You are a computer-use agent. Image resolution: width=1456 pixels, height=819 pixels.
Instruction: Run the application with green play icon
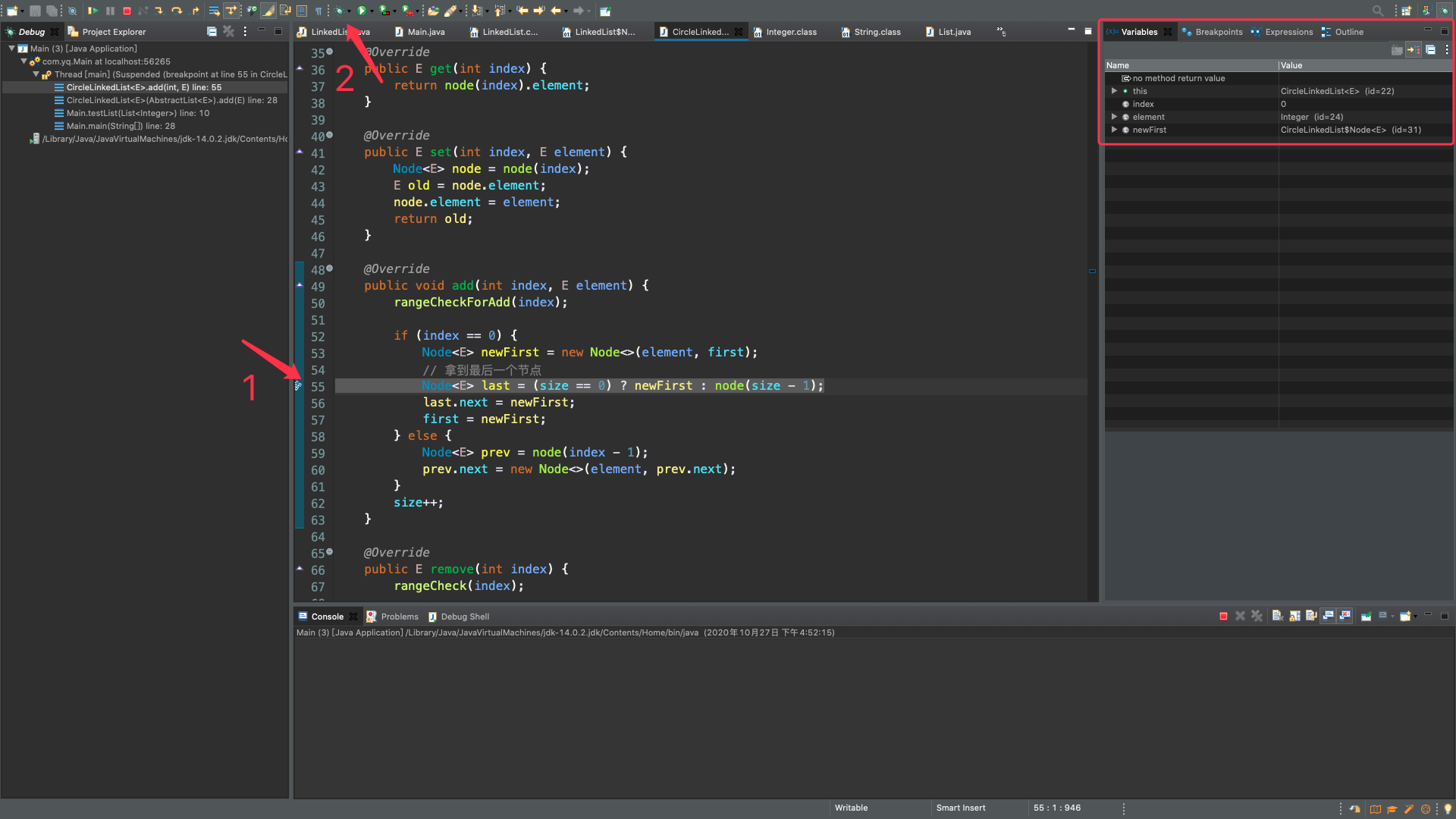361,11
